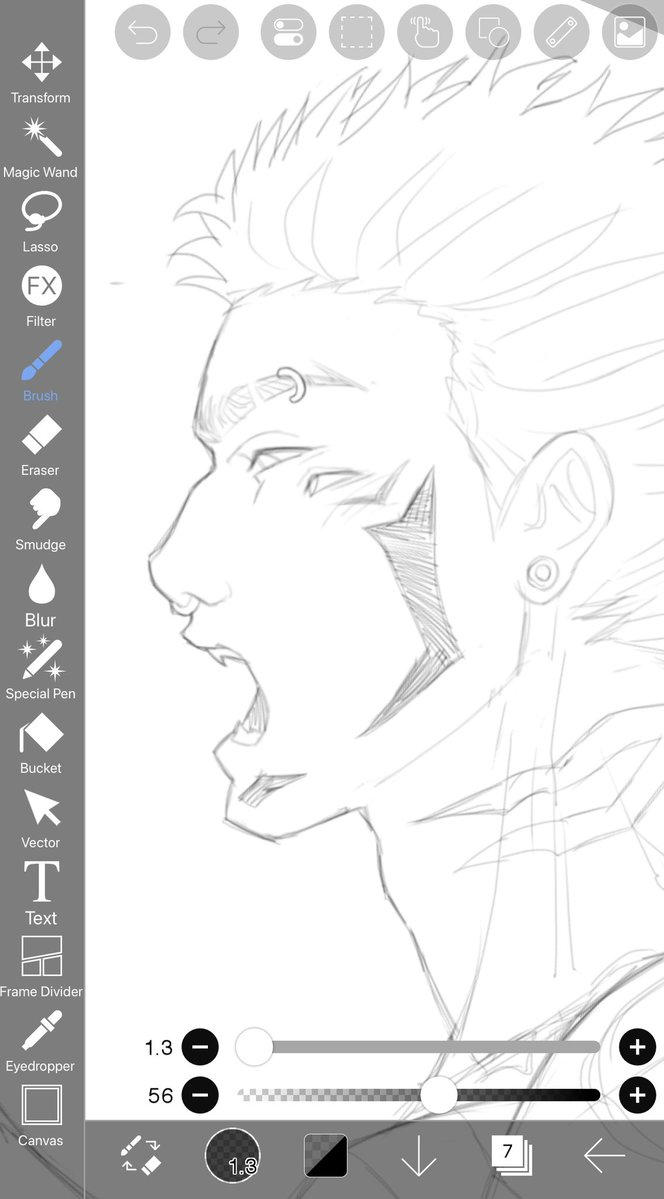Open the material image icon
664x1199 pixels.
point(630,32)
